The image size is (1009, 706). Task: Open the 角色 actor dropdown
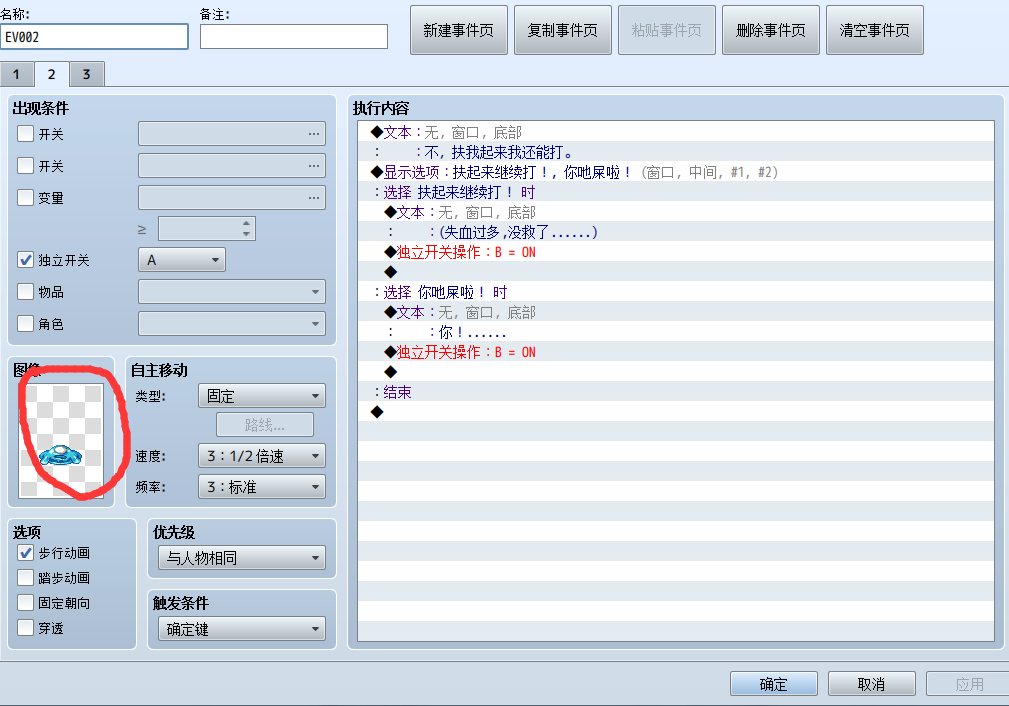click(x=232, y=324)
